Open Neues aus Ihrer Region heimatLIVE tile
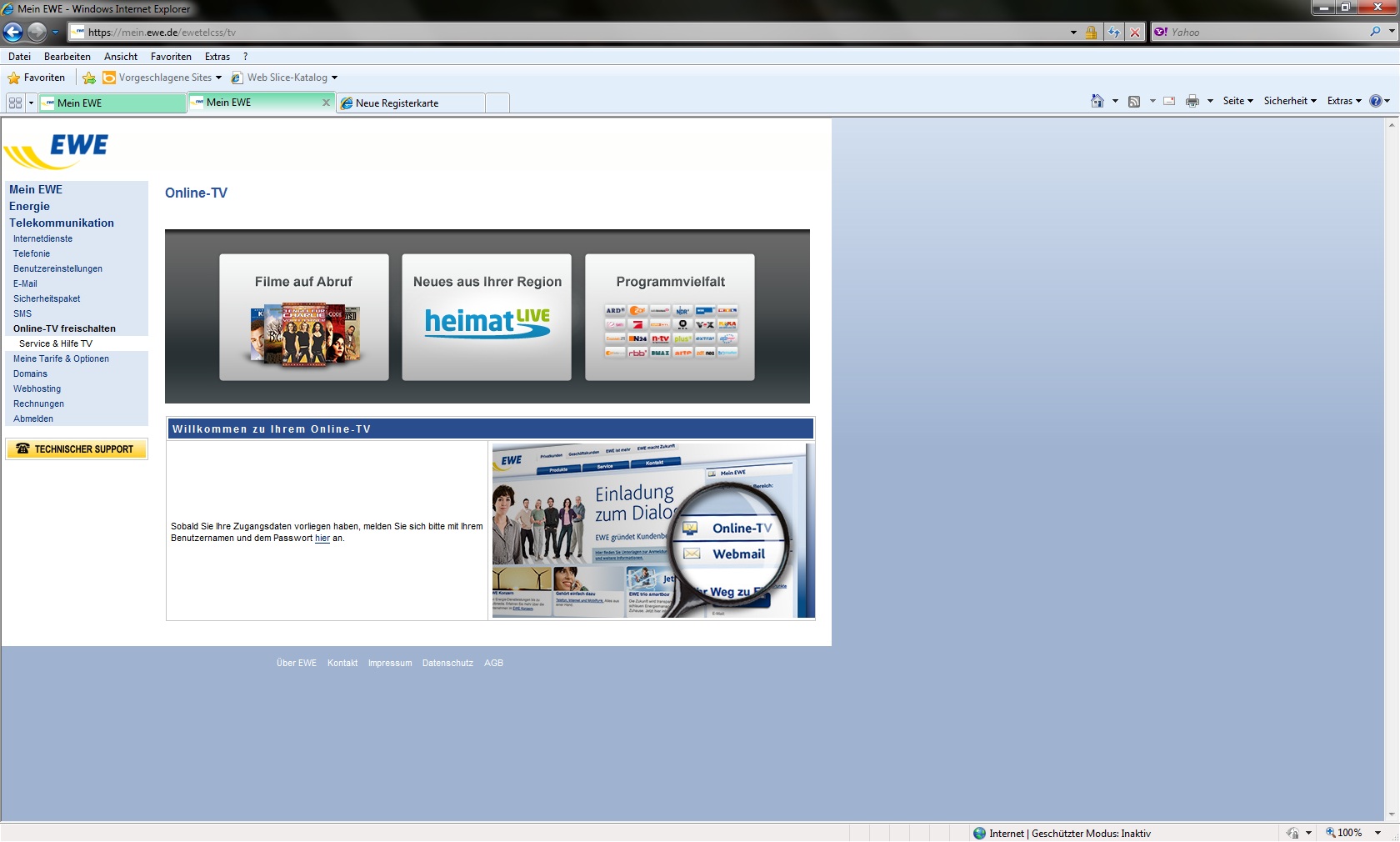1400x842 pixels. tap(487, 317)
